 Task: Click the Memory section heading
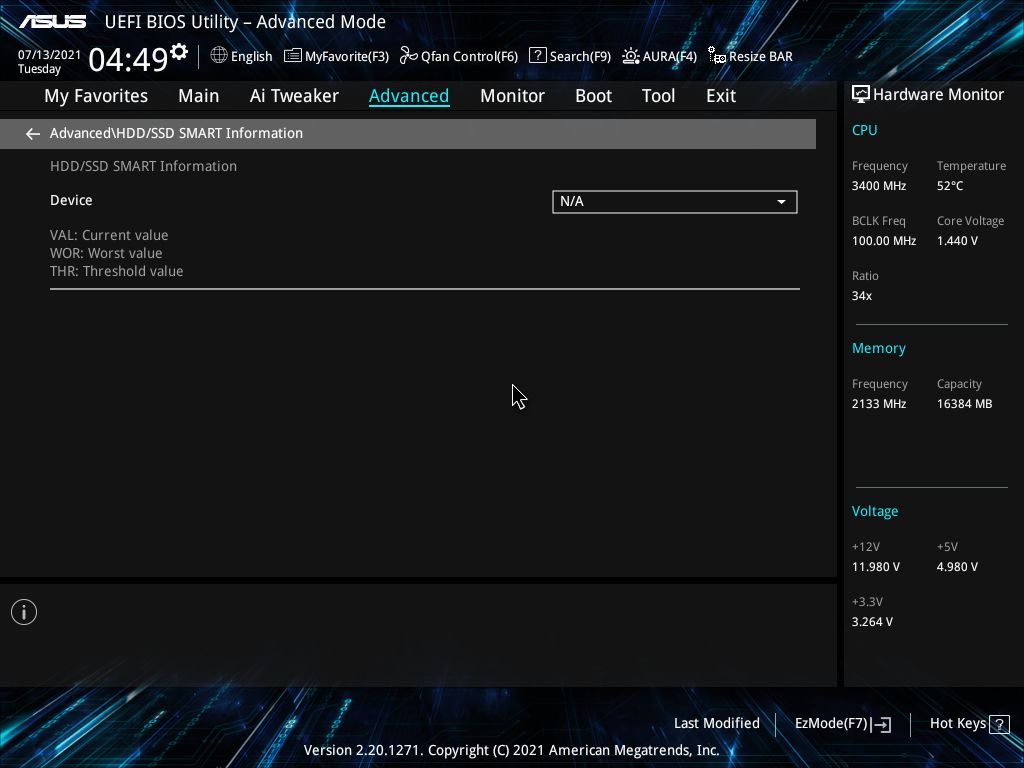(879, 349)
